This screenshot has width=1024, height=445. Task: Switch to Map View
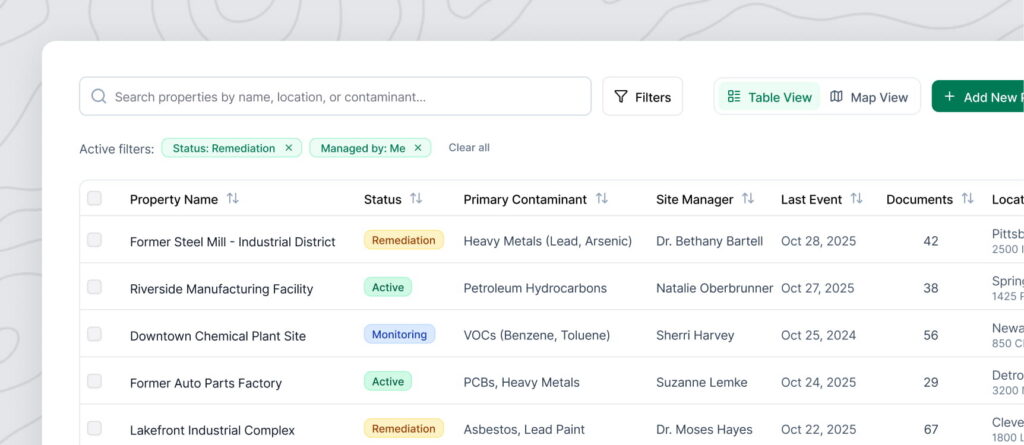(869, 97)
